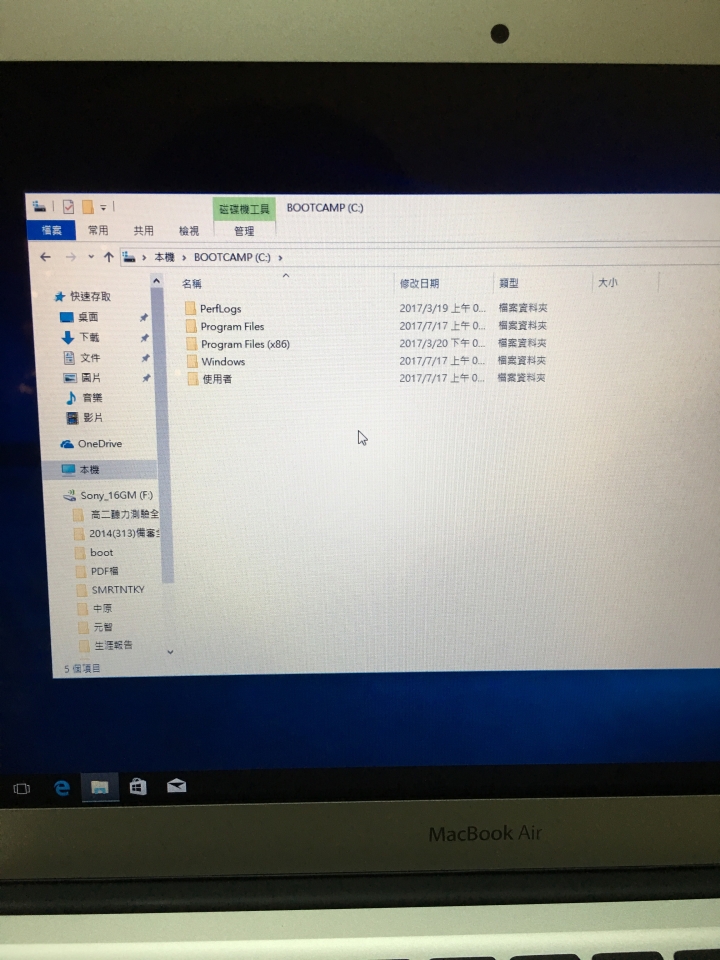This screenshot has width=720, height=960.
Task: Open Task View on the taskbar
Action: (21, 788)
